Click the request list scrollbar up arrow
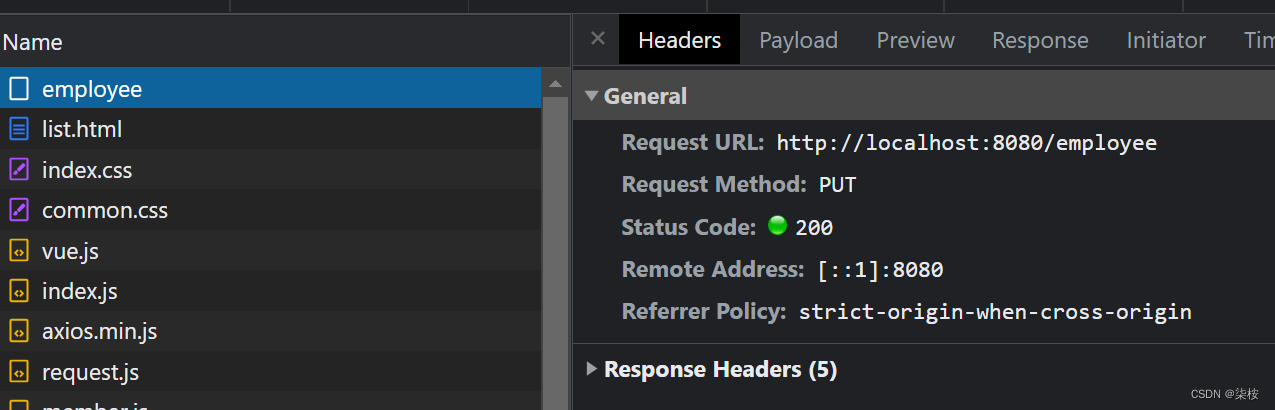The image size is (1275, 410). 556,83
